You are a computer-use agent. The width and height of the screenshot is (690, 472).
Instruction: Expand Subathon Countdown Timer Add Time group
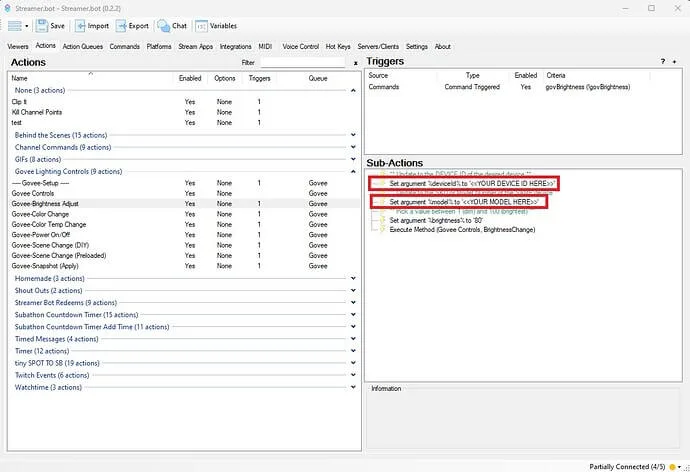pos(353,327)
